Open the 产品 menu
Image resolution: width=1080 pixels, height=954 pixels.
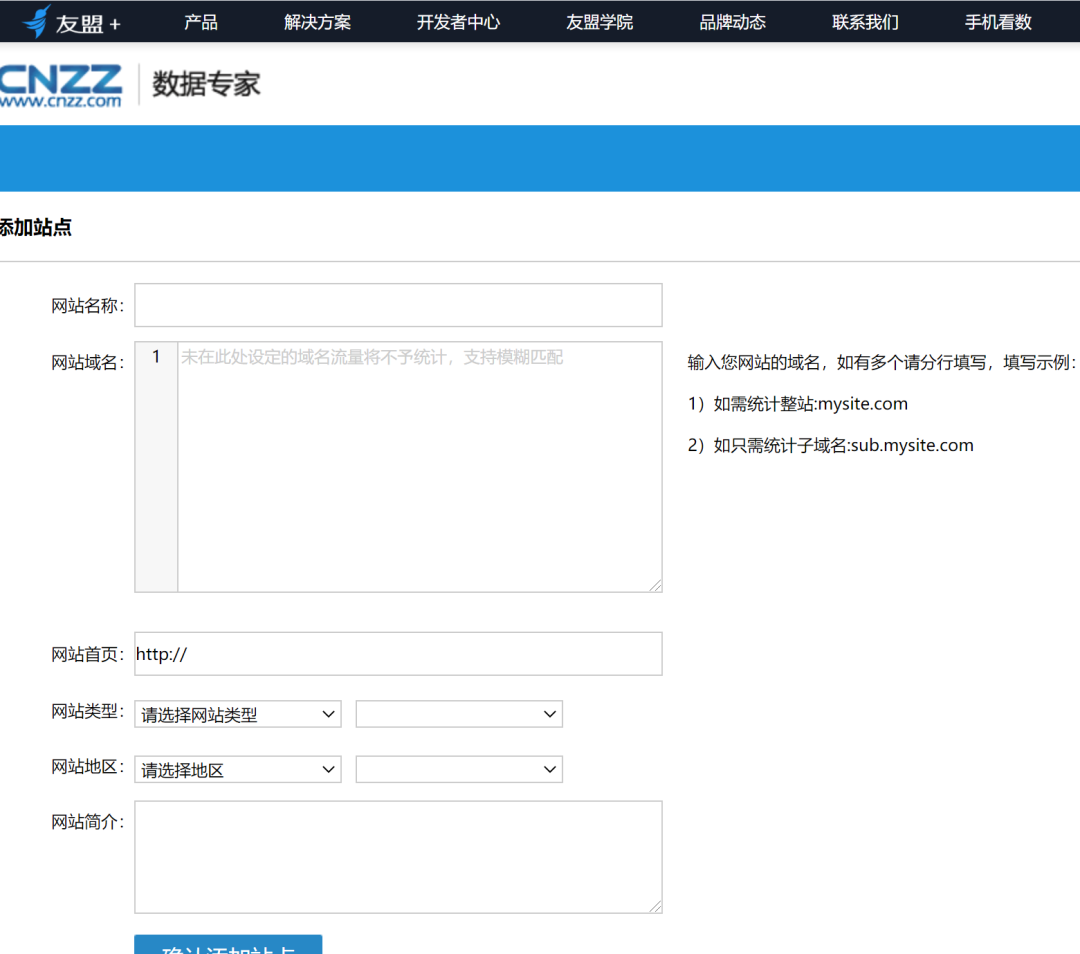(x=201, y=22)
